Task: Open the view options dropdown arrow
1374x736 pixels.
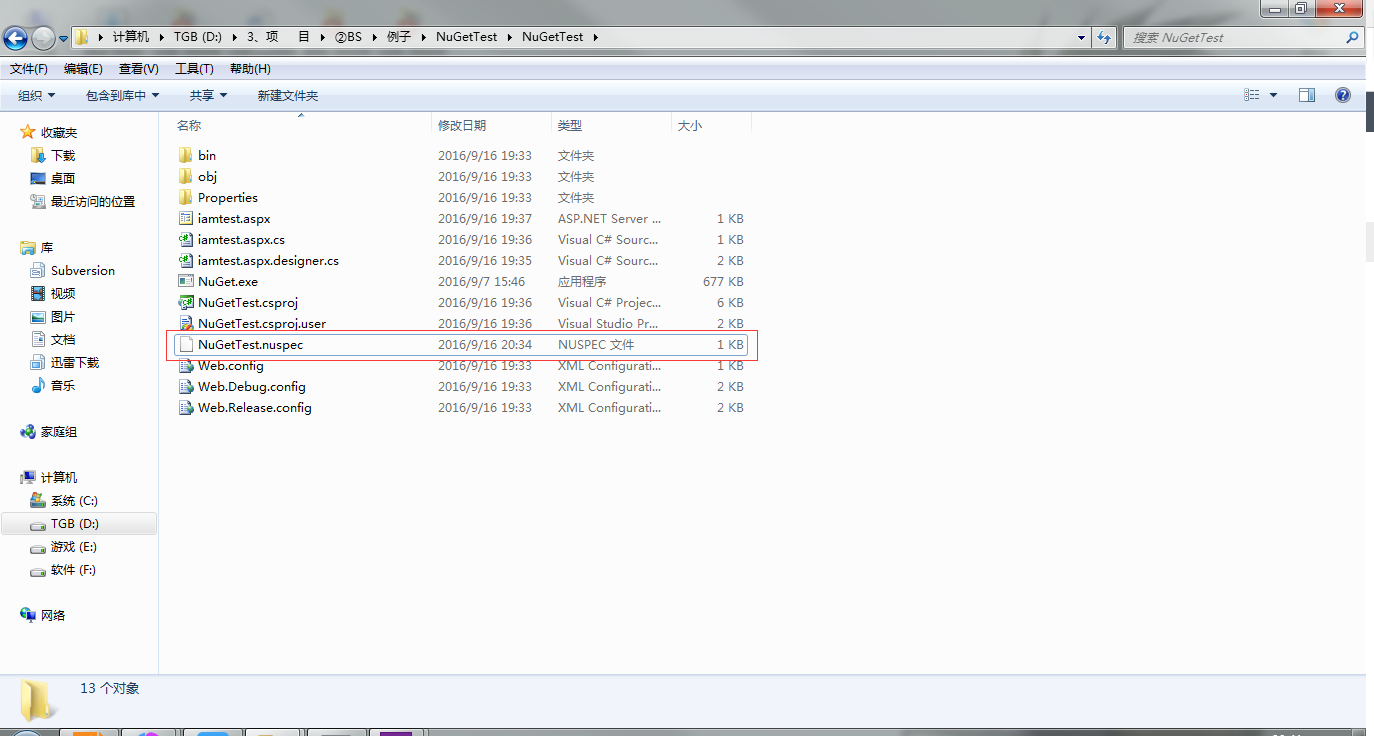Action: pyautogui.click(x=1273, y=95)
